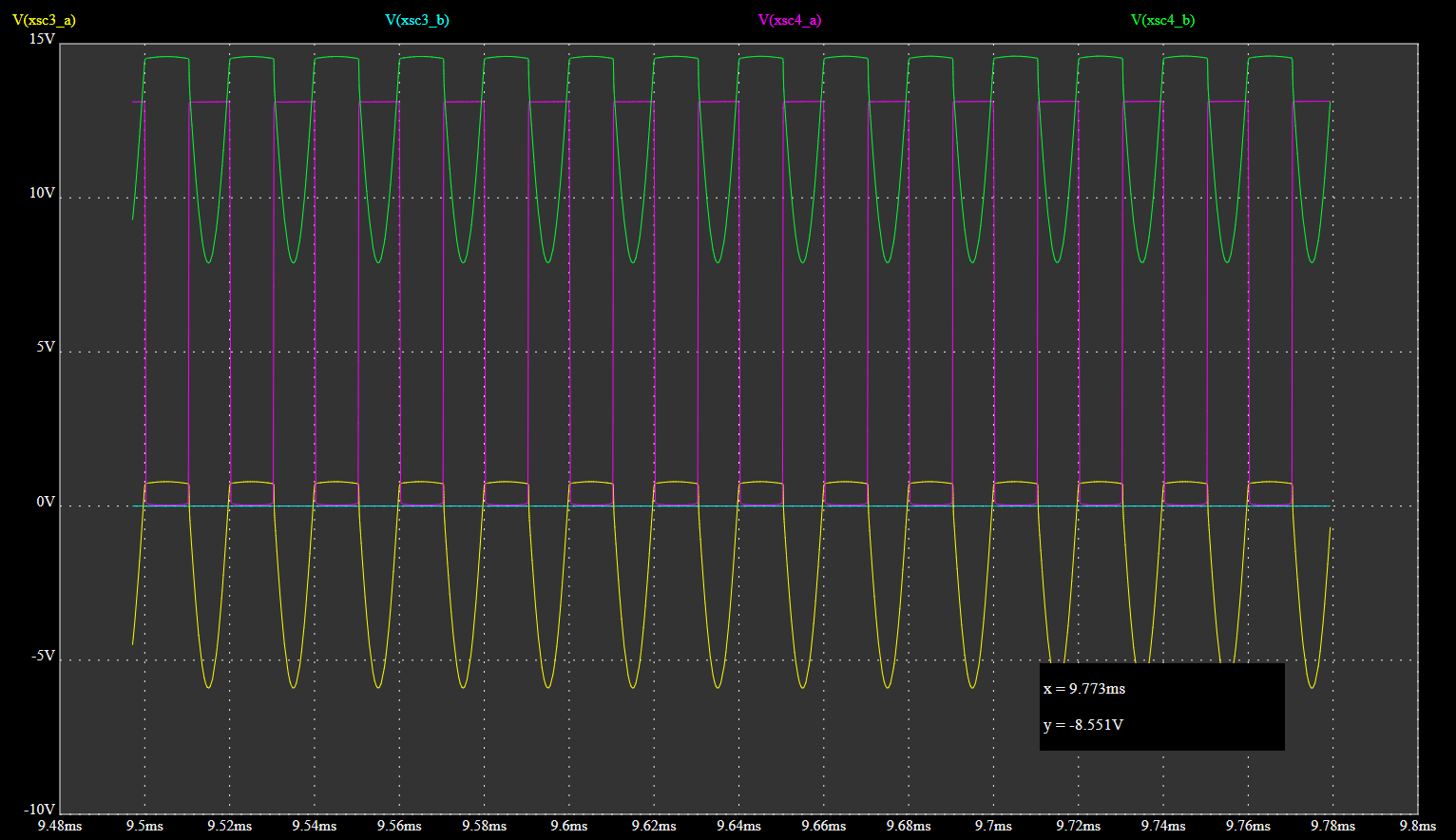Select the 9.6ms tick on the horizontal axis

pyautogui.click(x=567, y=826)
